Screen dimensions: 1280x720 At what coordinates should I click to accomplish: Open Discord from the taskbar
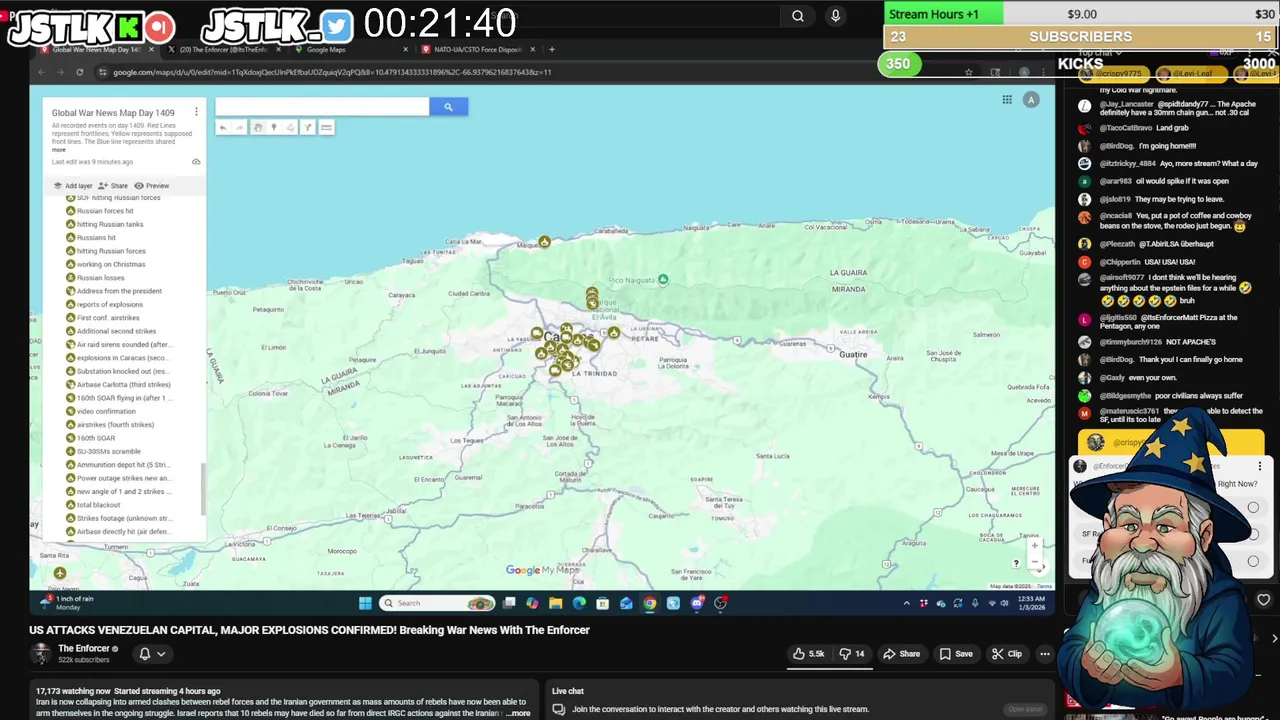point(697,603)
